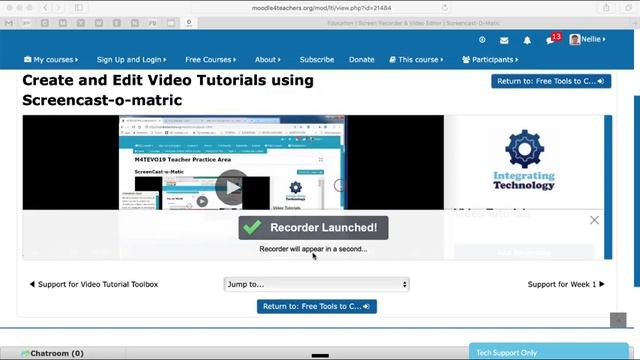
Task: Click the vertical page scrollbar
Action: click(637, 191)
